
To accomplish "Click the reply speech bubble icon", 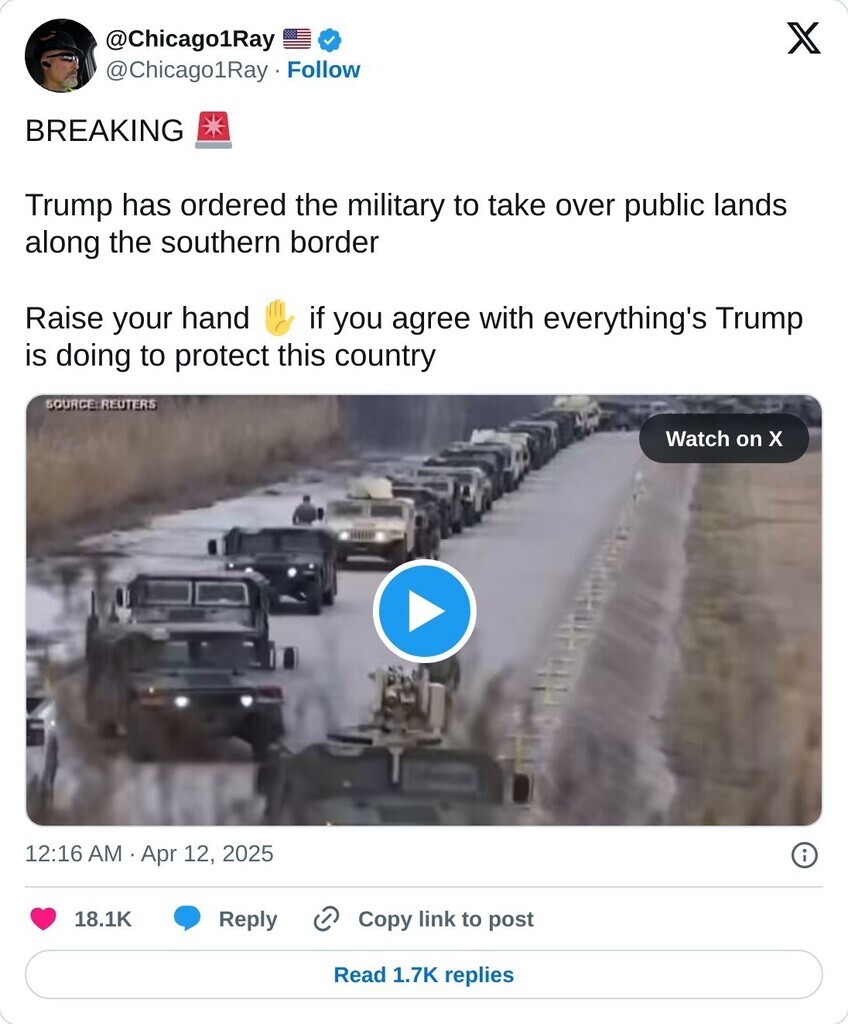I will pos(187,919).
